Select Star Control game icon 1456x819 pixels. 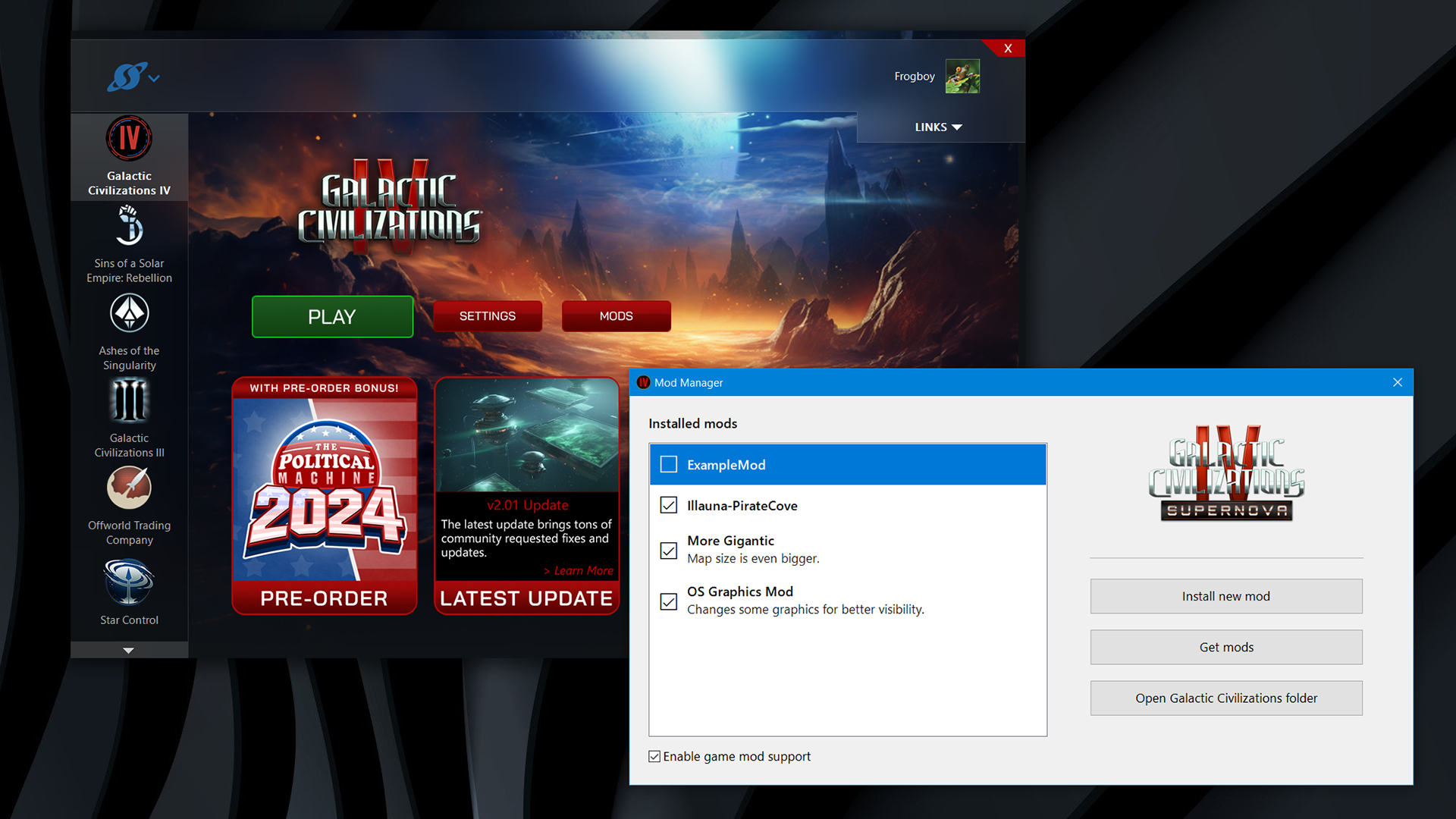click(129, 582)
